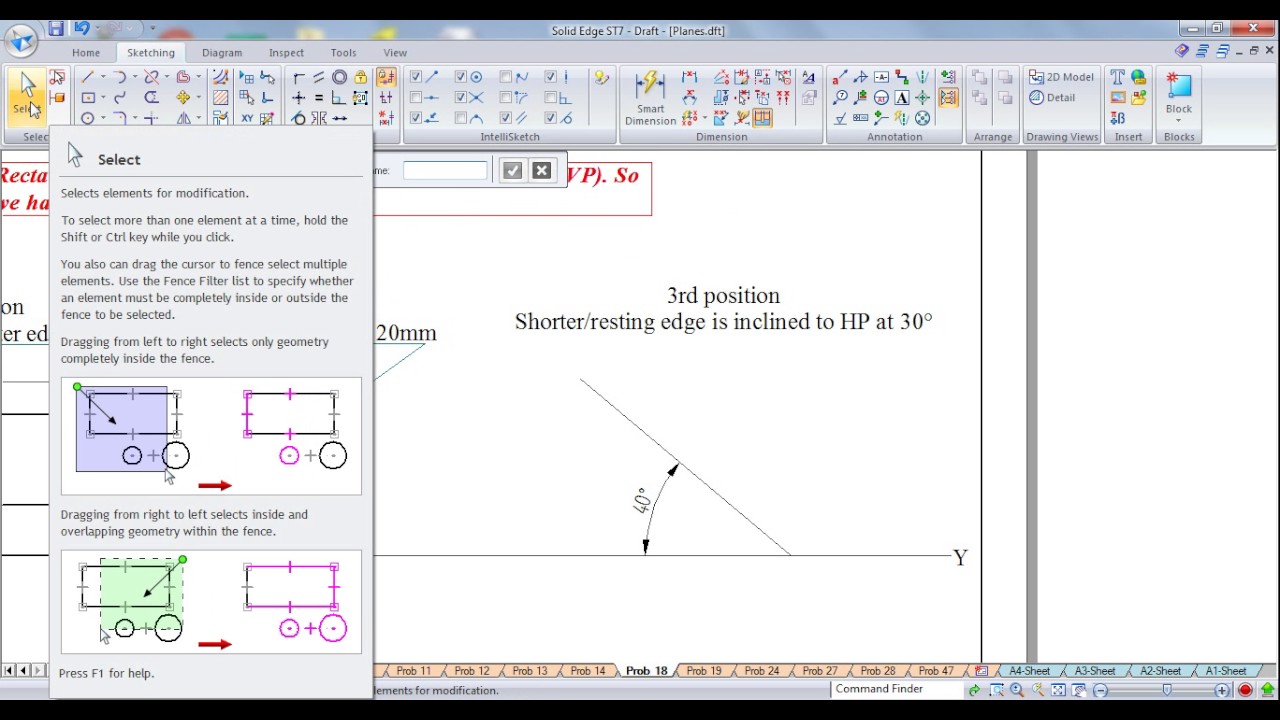
Task: Apply the Concentric relationship icon
Action: pos(339,77)
